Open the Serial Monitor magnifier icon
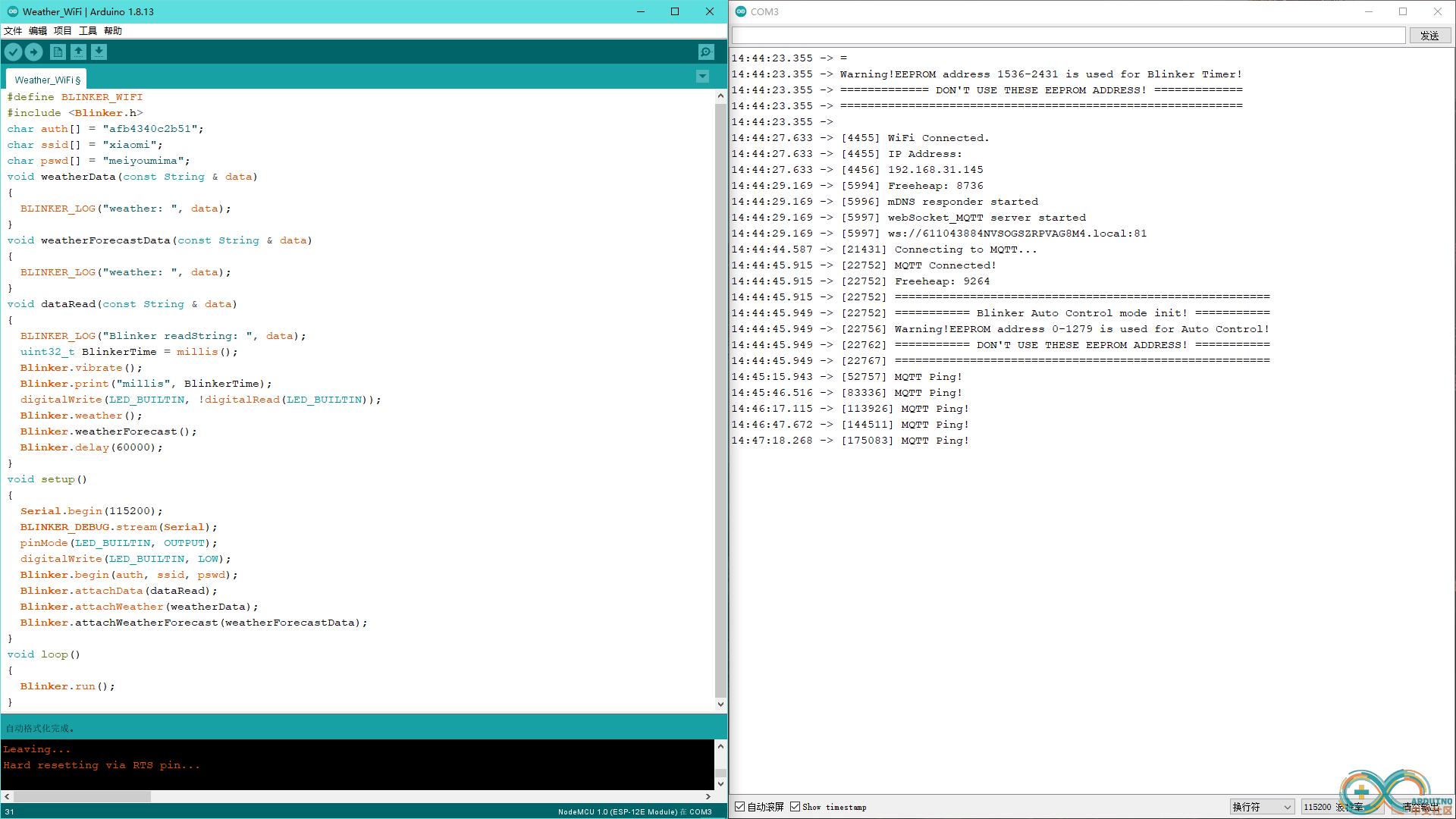The image size is (1456, 819). coord(706,52)
